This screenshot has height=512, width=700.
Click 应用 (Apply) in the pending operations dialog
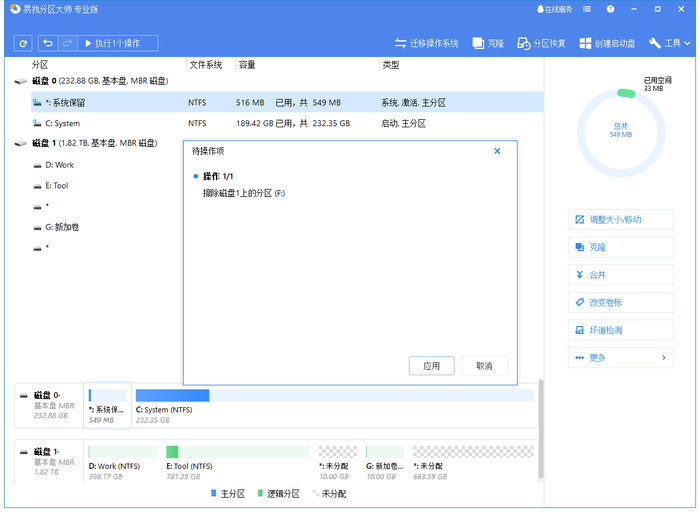click(432, 366)
